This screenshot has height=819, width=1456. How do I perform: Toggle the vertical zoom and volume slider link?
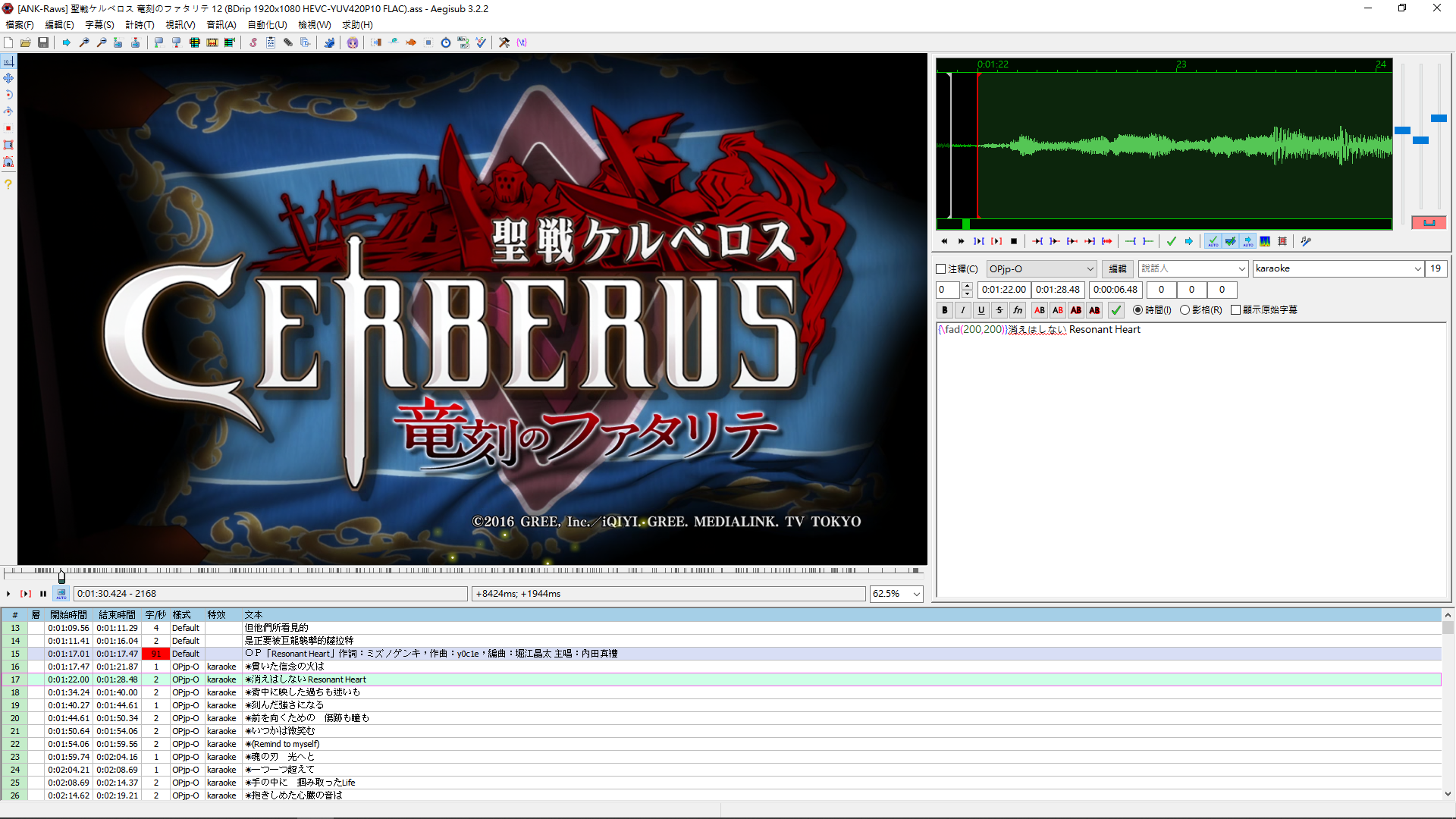[1429, 222]
